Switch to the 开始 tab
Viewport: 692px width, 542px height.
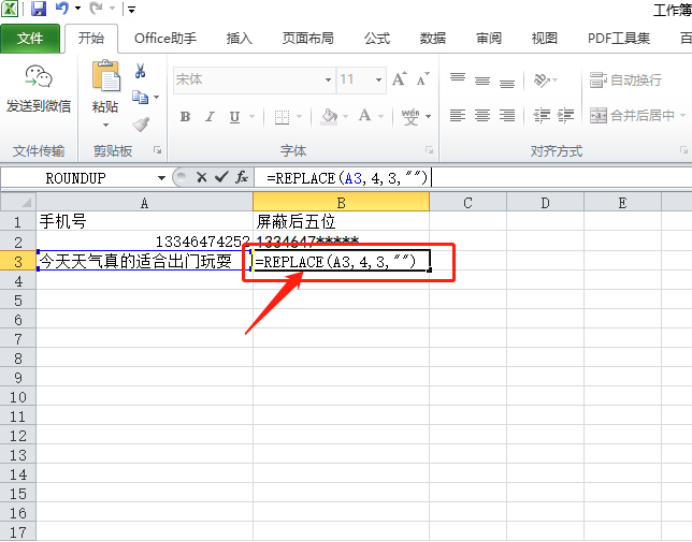(91, 38)
